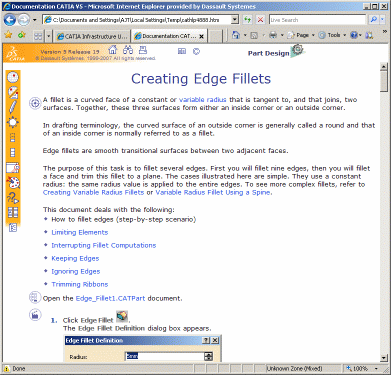
Task: Click the Print toolbar icon
Action: click(x=273, y=35)
